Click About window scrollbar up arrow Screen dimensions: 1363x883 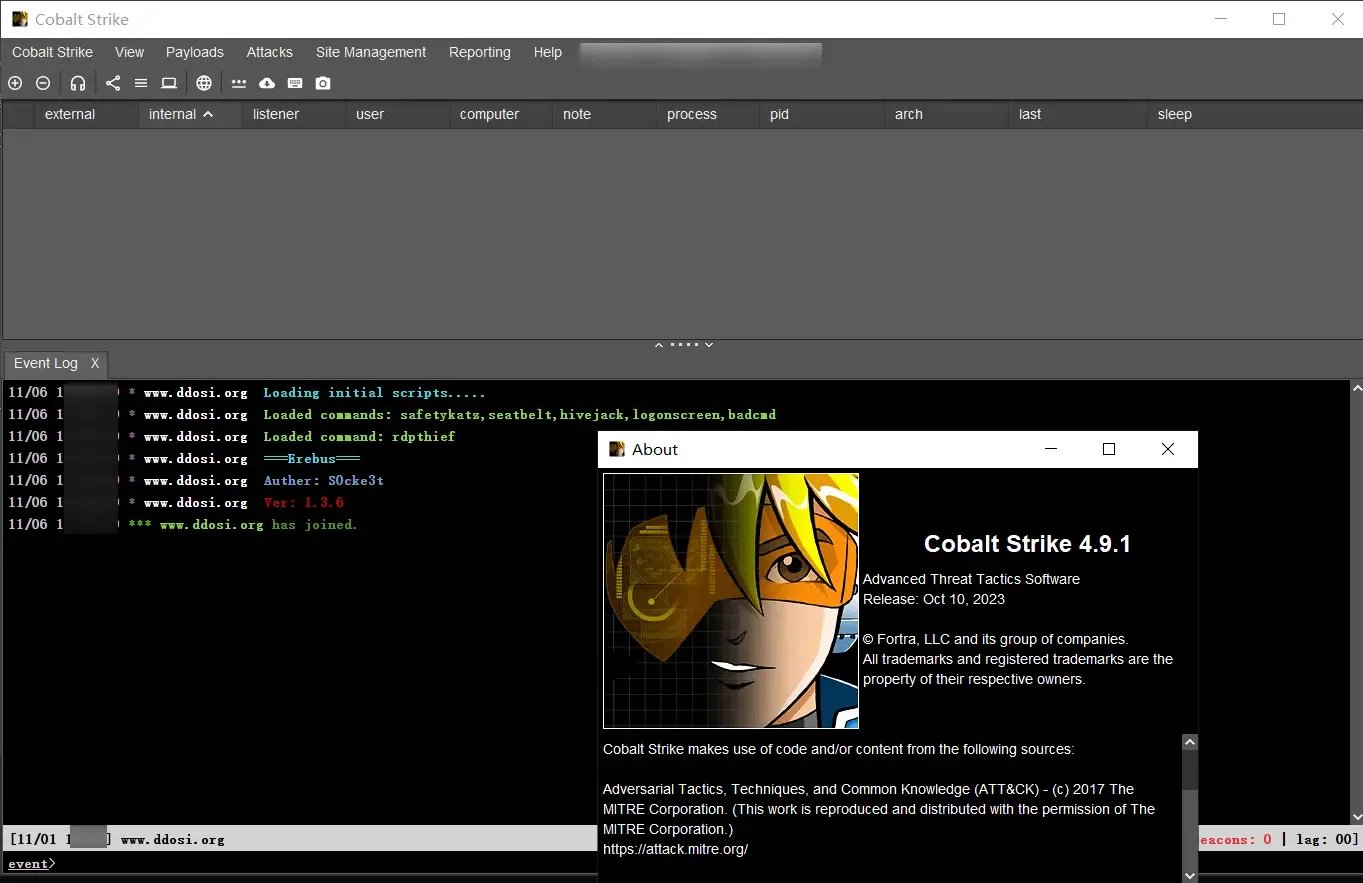pyautogui.click(x=1190, y=743)
